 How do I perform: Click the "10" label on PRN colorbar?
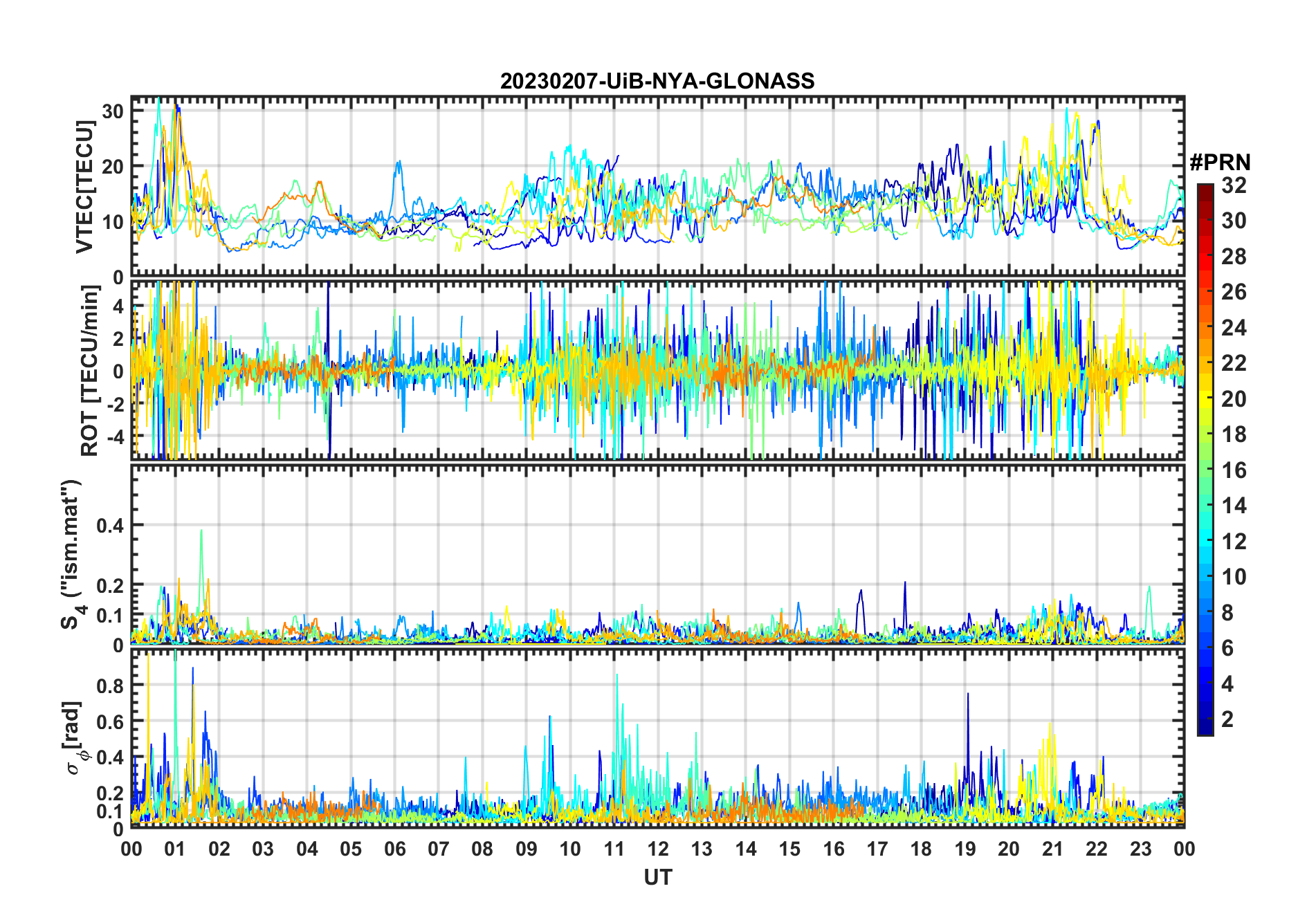(x=1234, y=577)
